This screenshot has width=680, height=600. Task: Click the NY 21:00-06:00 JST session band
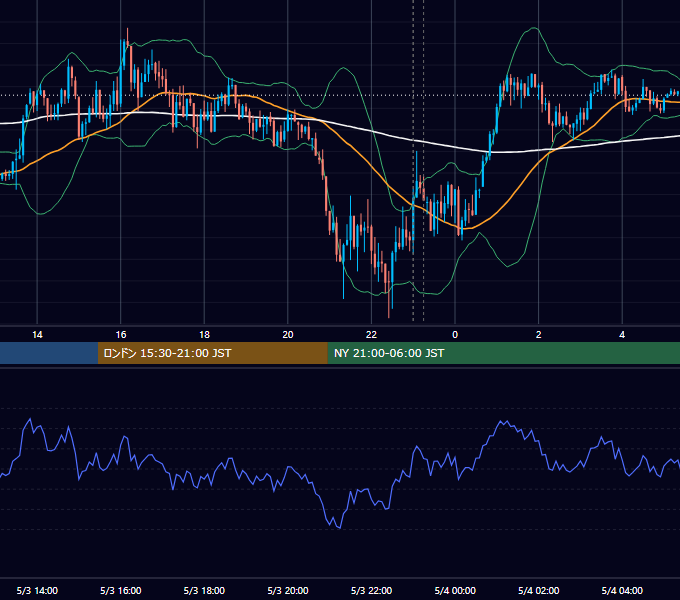click(x=503, y=353)
